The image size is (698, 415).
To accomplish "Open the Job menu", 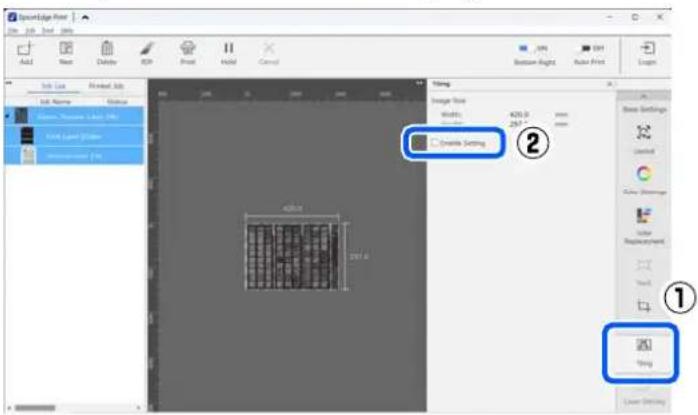I will pos(30,31).
